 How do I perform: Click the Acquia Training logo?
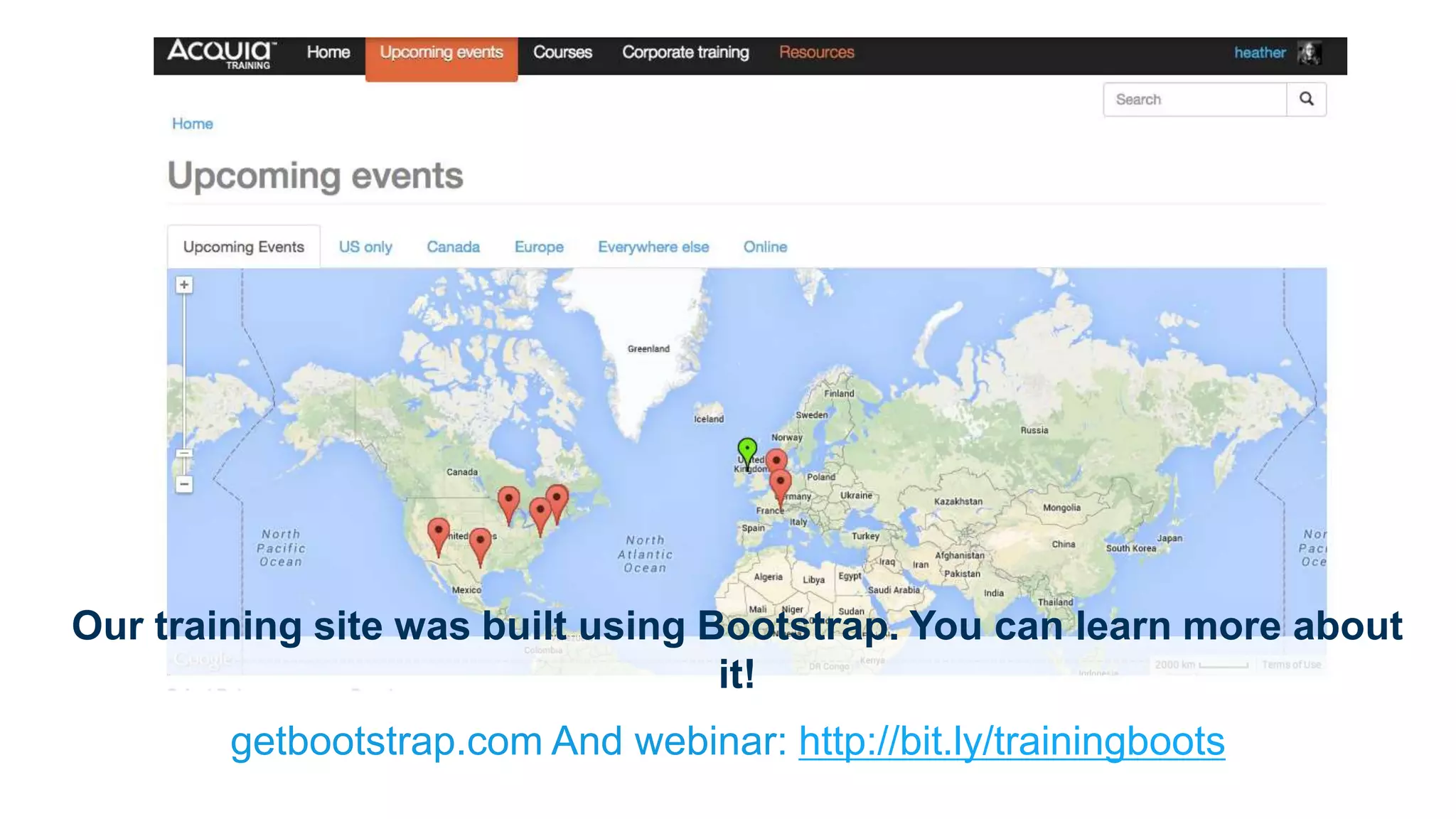[221, 54]
